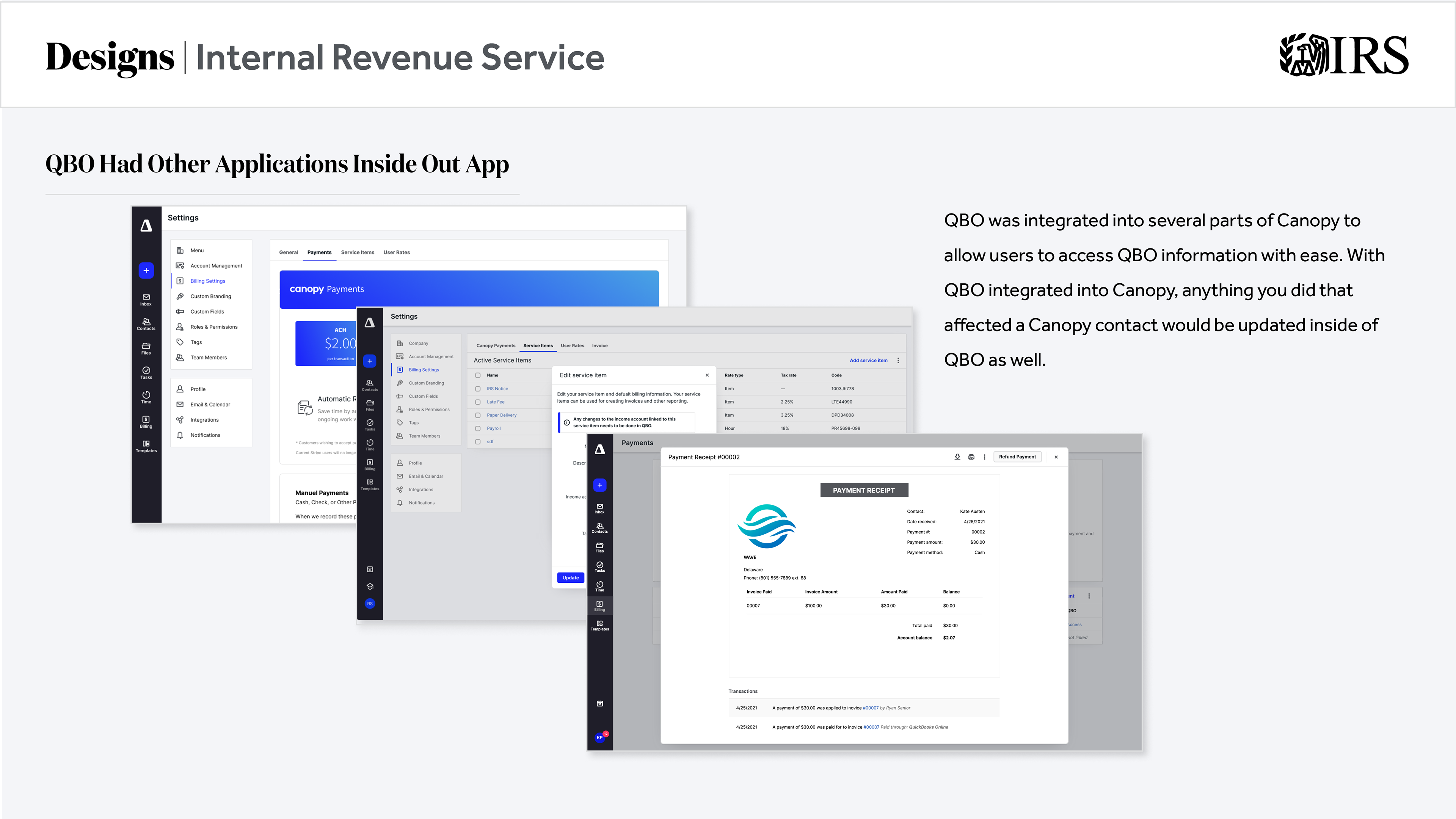
Task: Switch to General tab in back Settings window
Action: point(288,253)
